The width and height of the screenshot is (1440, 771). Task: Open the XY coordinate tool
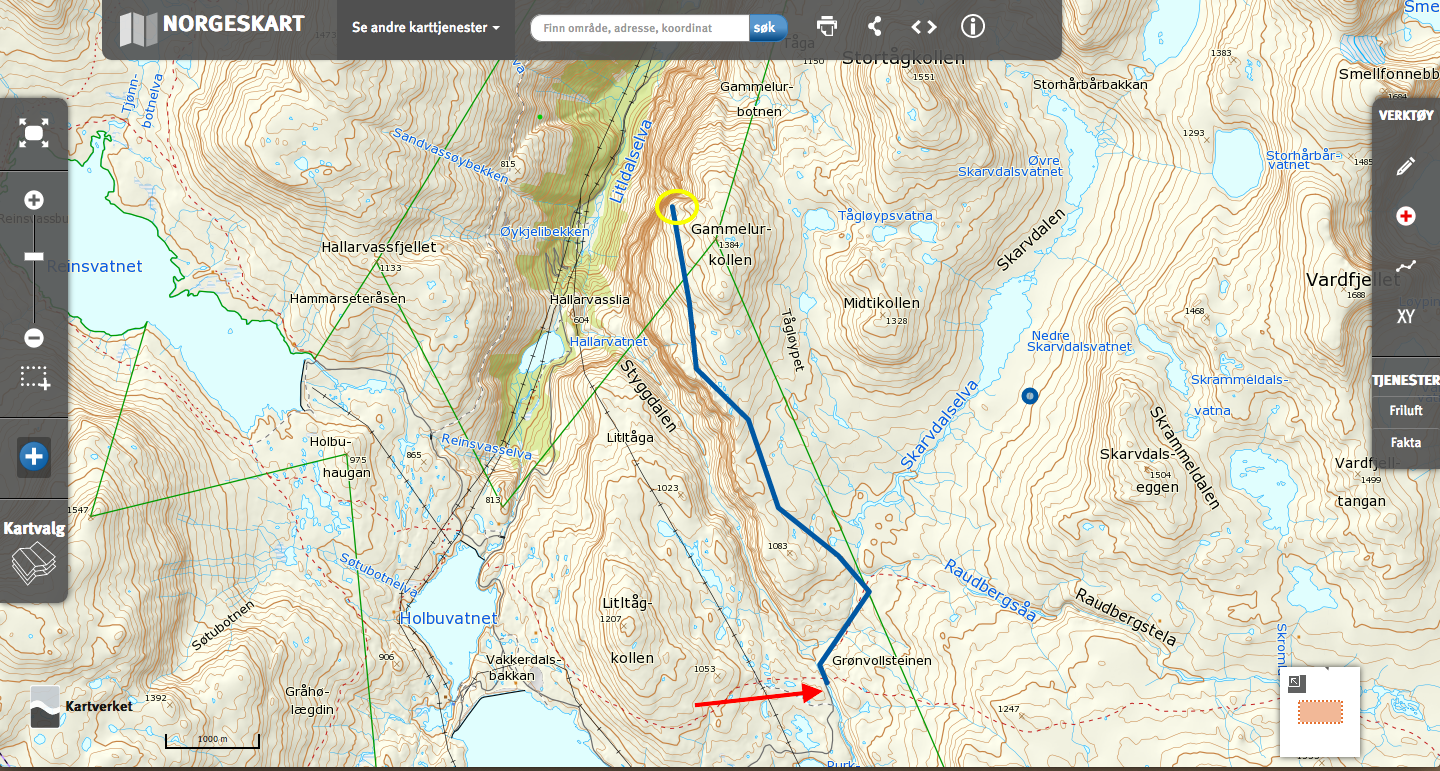(x=1406, y=317)
